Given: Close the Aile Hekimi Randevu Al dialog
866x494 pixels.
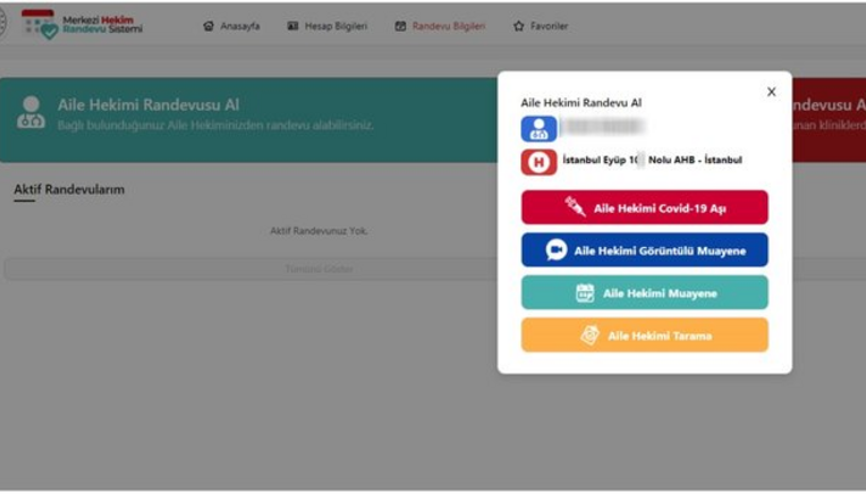Looking at the screenshot, I should 772,92.
